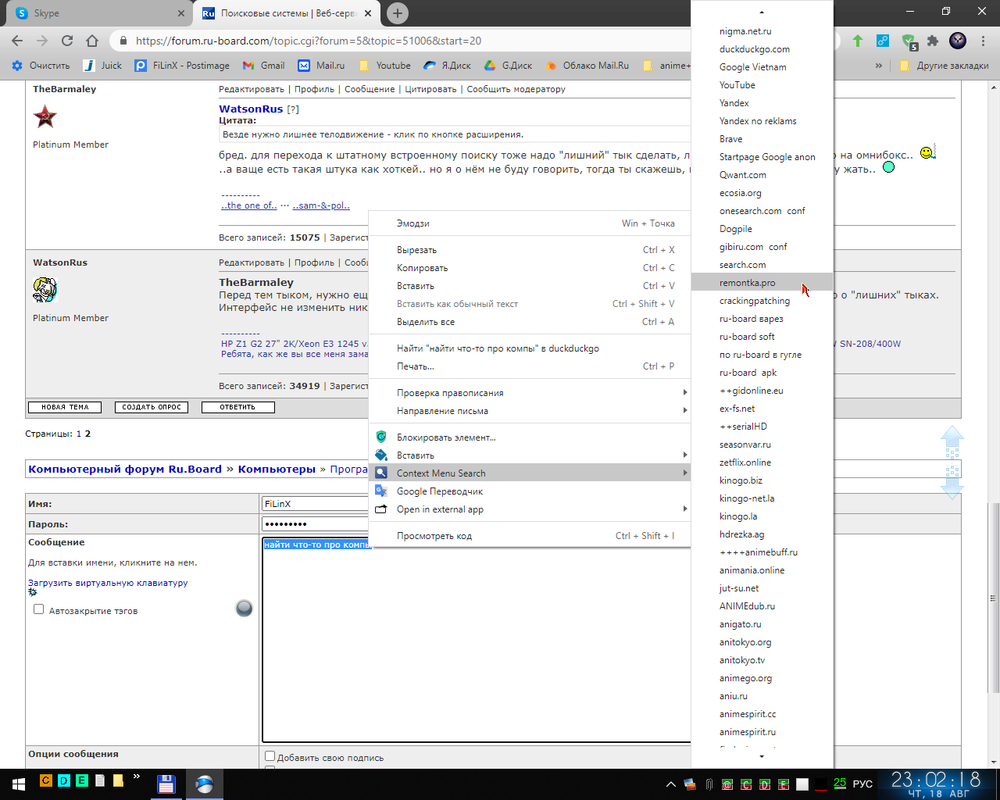Open the AdGuard shield extension
The height and width of the screenshot is (800, 1000).
pyautogui.click(x=909, y=41)
